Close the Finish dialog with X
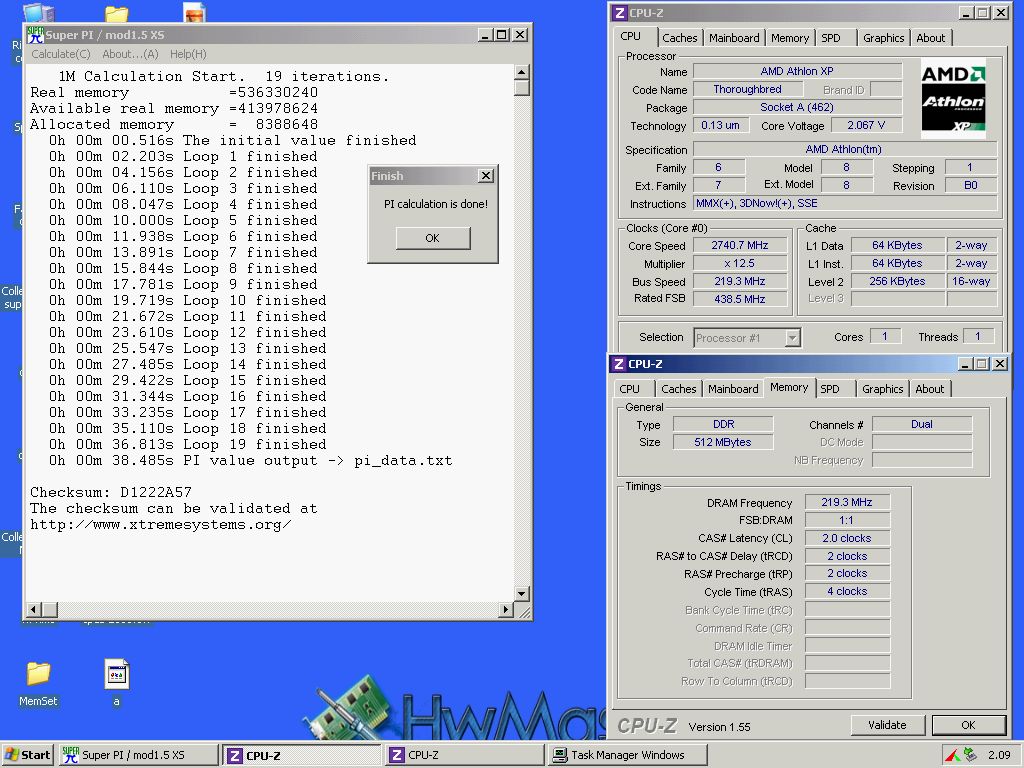 pos(486,176)
